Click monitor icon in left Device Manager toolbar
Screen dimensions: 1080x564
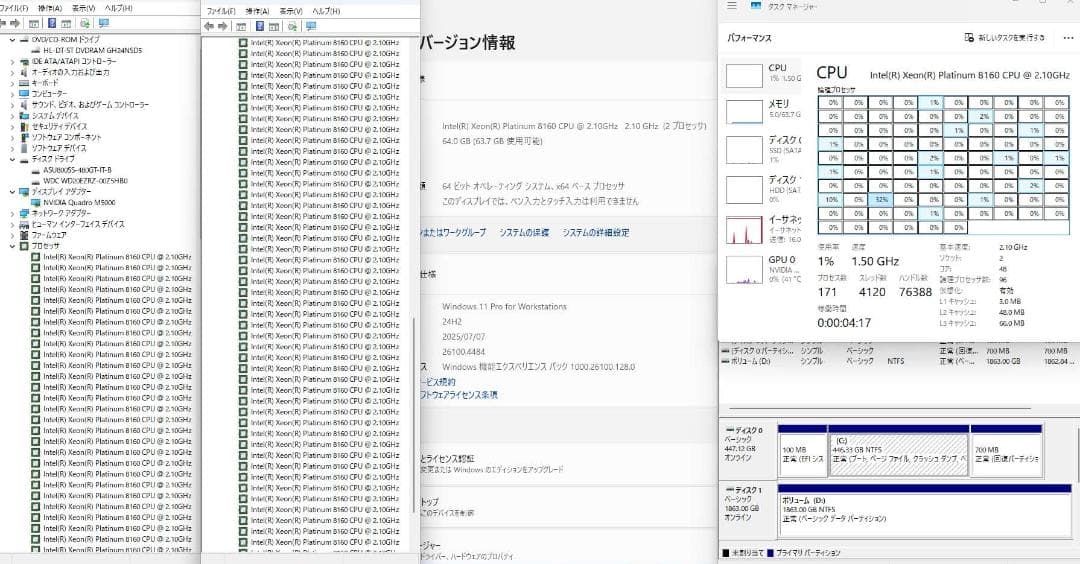click(104, 23)
